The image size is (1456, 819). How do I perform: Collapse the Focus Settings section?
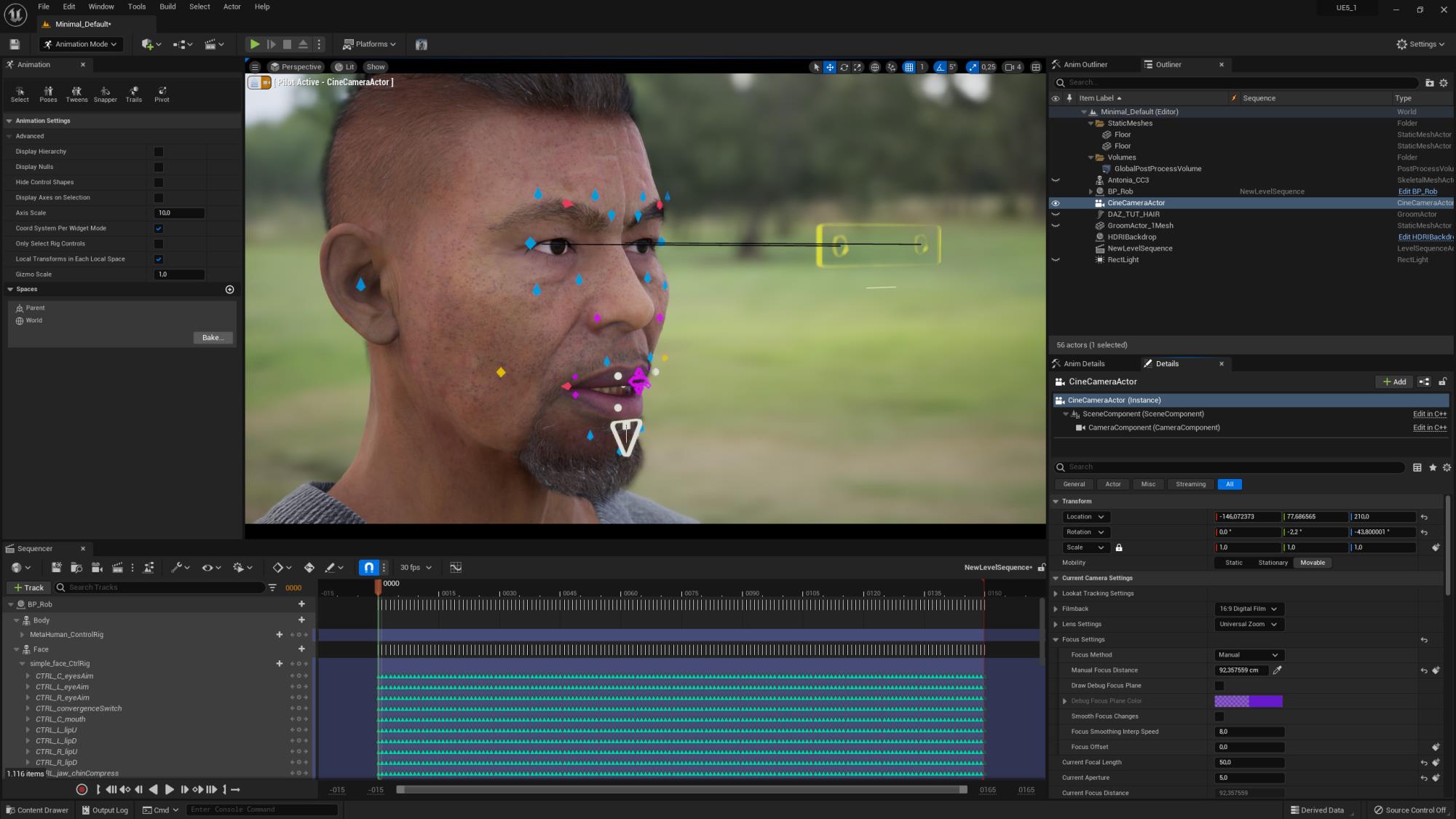(1056, 640)
